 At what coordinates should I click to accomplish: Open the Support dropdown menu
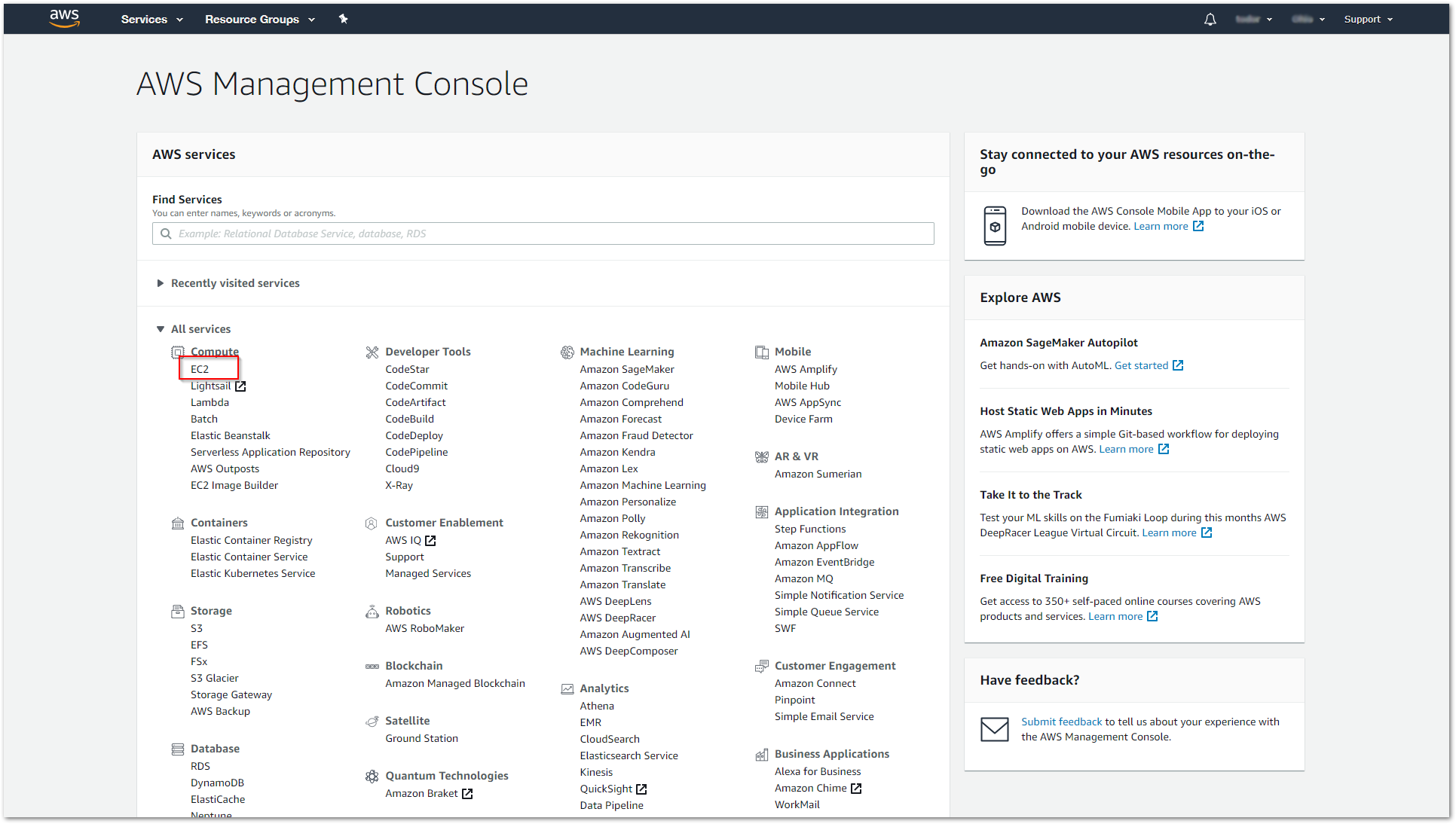coord(1369,19)
